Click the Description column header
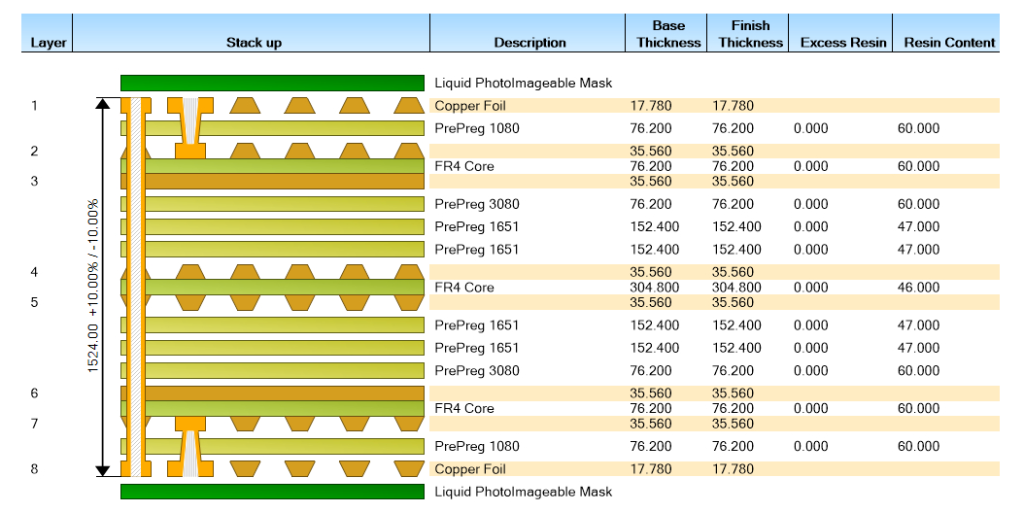 pyautogui.click(x=530, y=42)
